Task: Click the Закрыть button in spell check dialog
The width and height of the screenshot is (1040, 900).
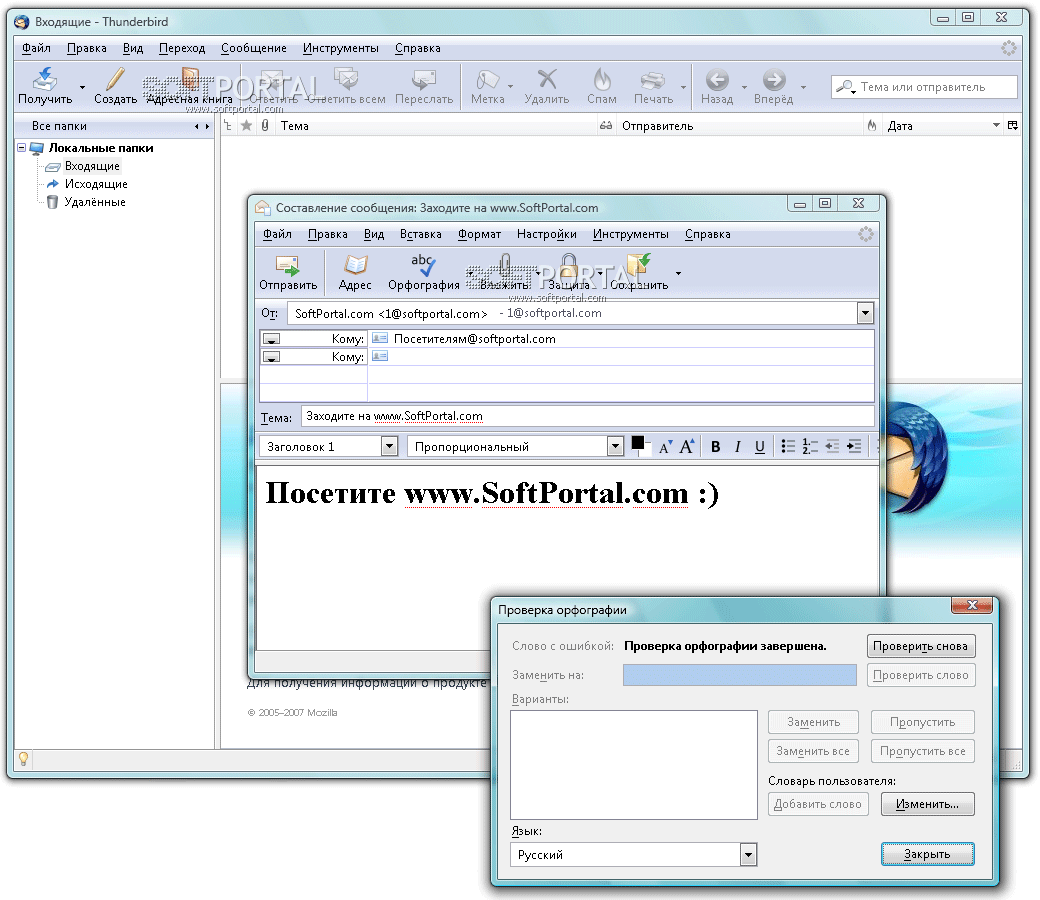Action: click(x=927, y=854)
